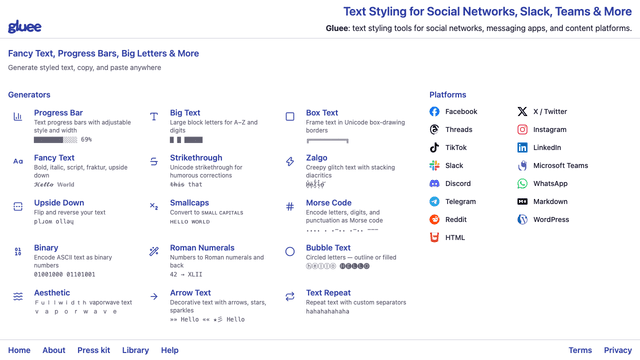Click the 69% progress bar sample
This screenshot has height=360, width=640.
pos(63,140)
